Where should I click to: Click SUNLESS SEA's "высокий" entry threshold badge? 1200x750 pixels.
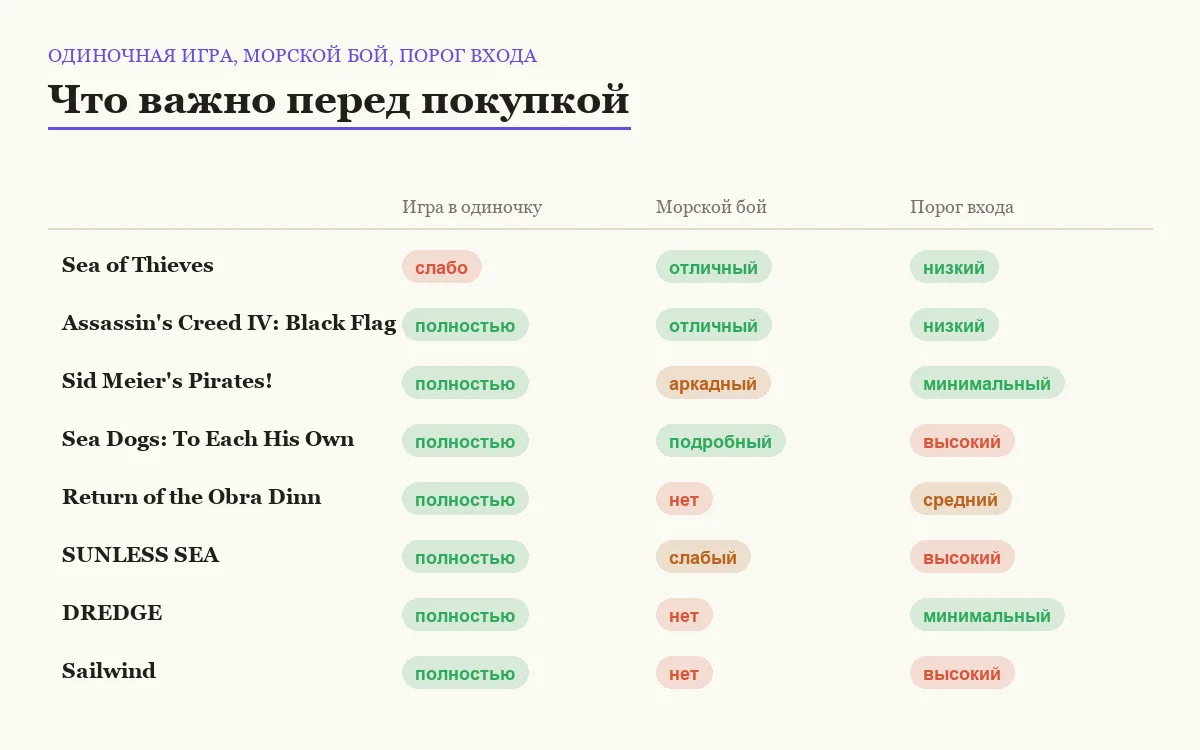pyautogui.click(x=962, y=557)
